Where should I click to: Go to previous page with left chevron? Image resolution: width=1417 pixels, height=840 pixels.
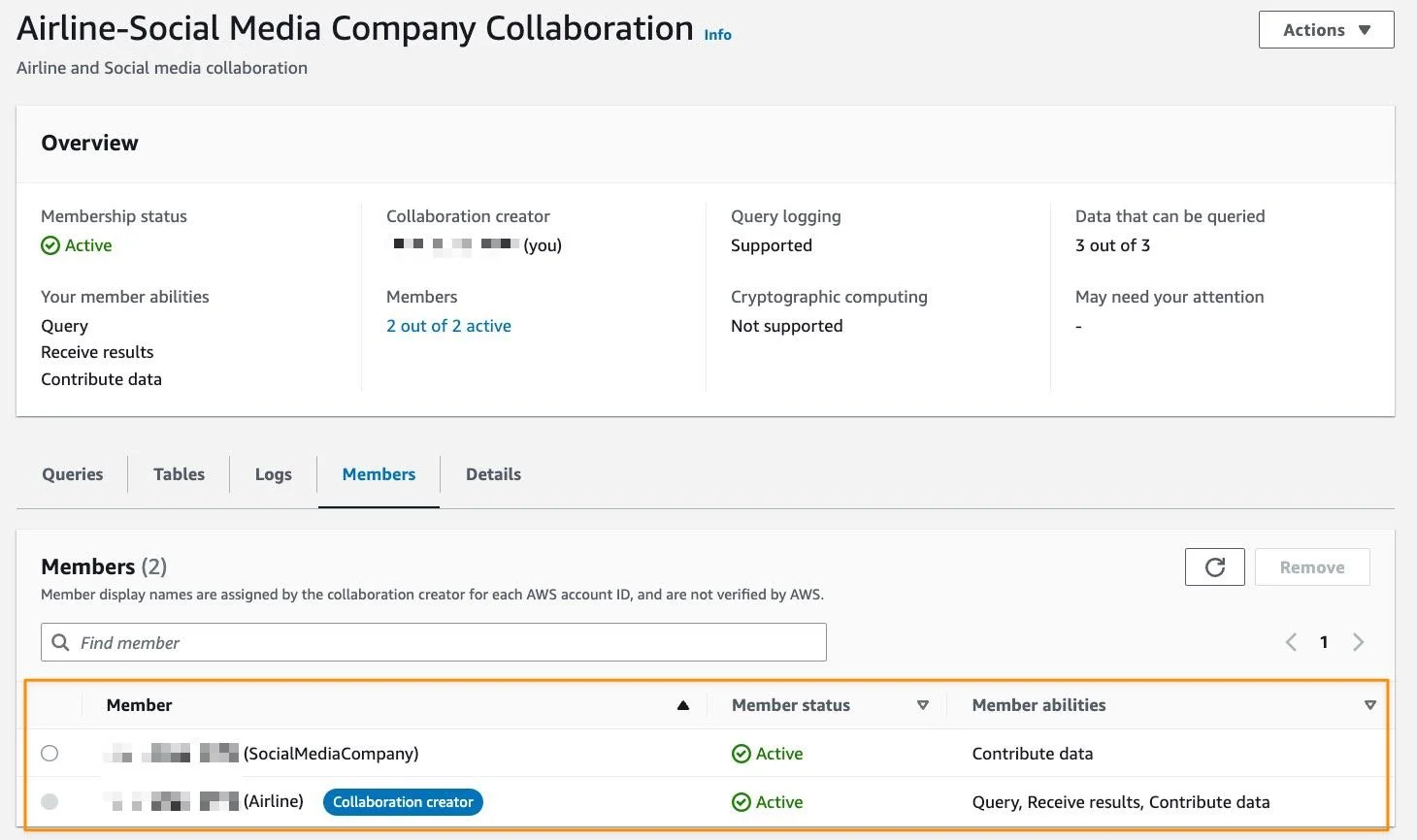[1291, 642]
